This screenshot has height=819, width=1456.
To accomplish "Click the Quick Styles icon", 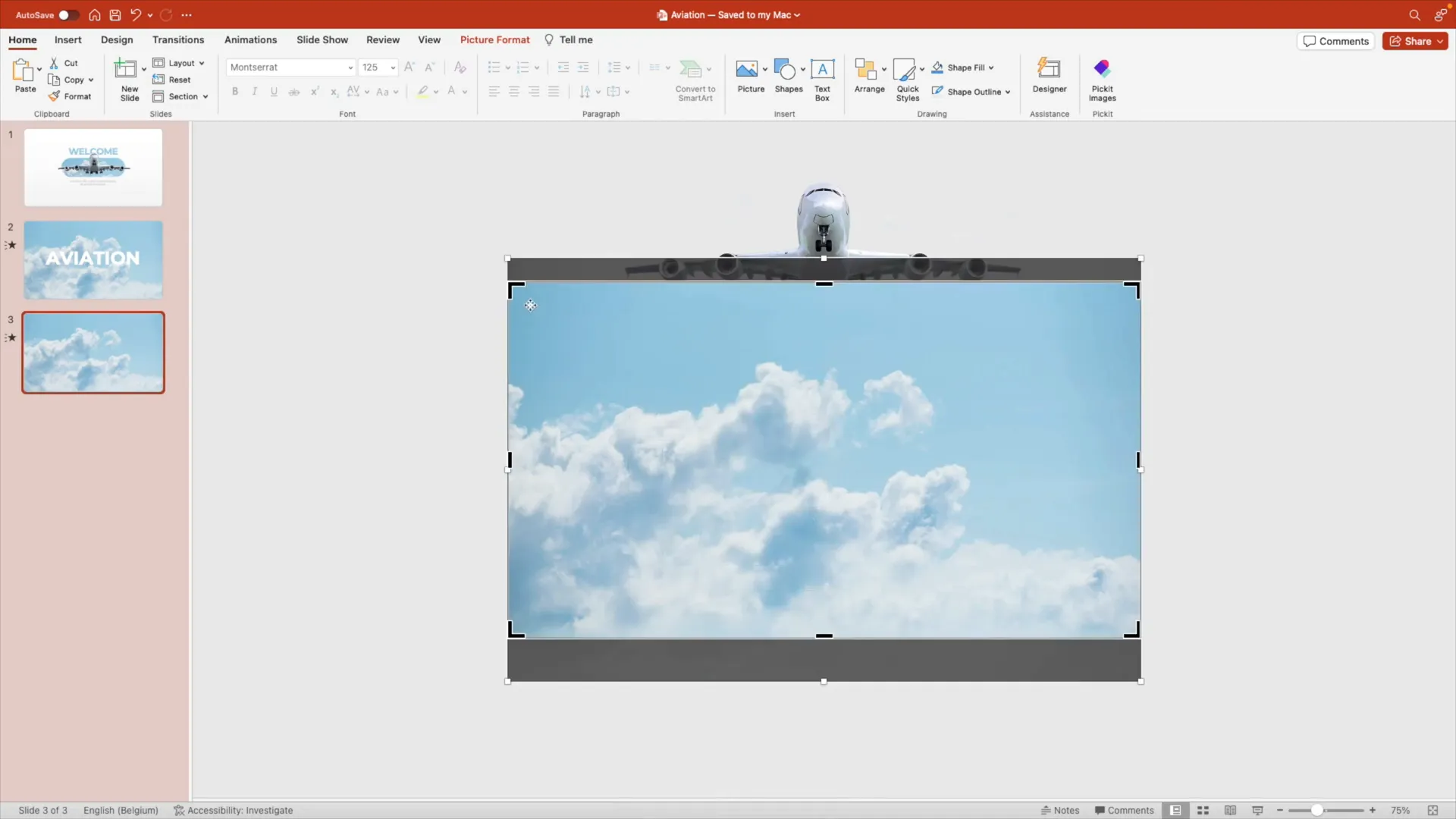I will tap(905, 69).
